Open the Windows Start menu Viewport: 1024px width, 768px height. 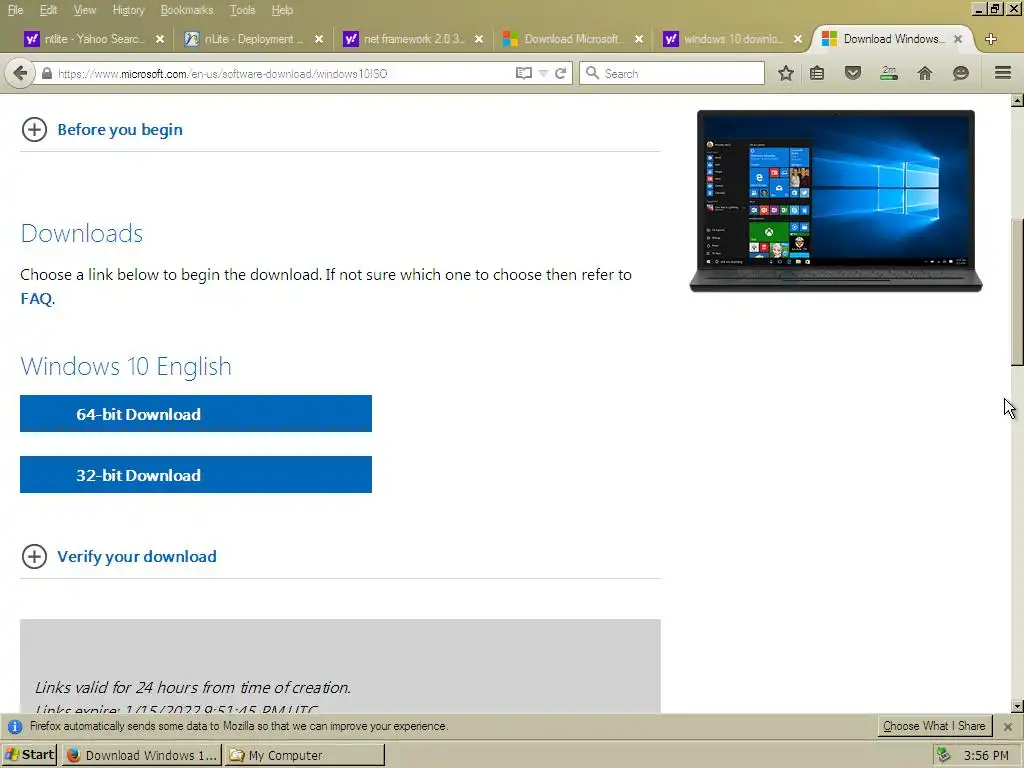(x=30, y=755)
